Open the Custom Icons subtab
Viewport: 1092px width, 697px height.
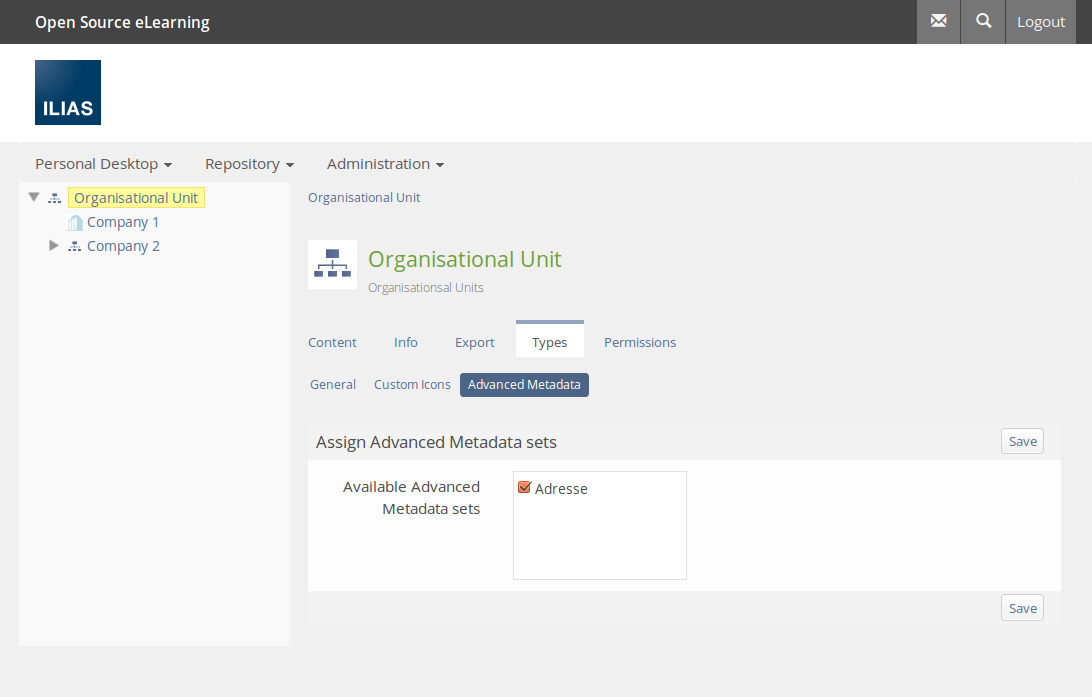(412, 385)
